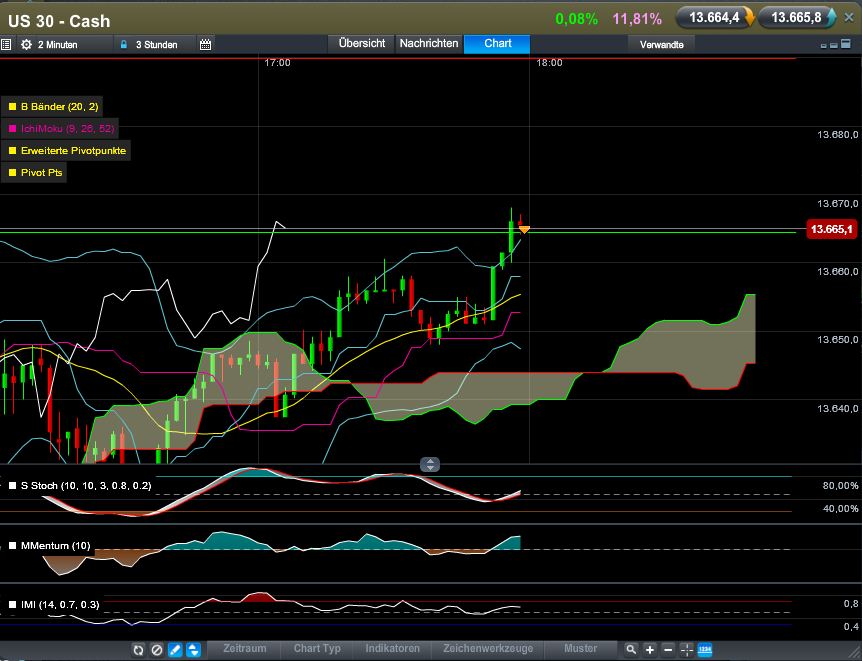862x661 pixels.
Task: Open the 3 Stunden time range dropdown
Action: pos(155,45)
